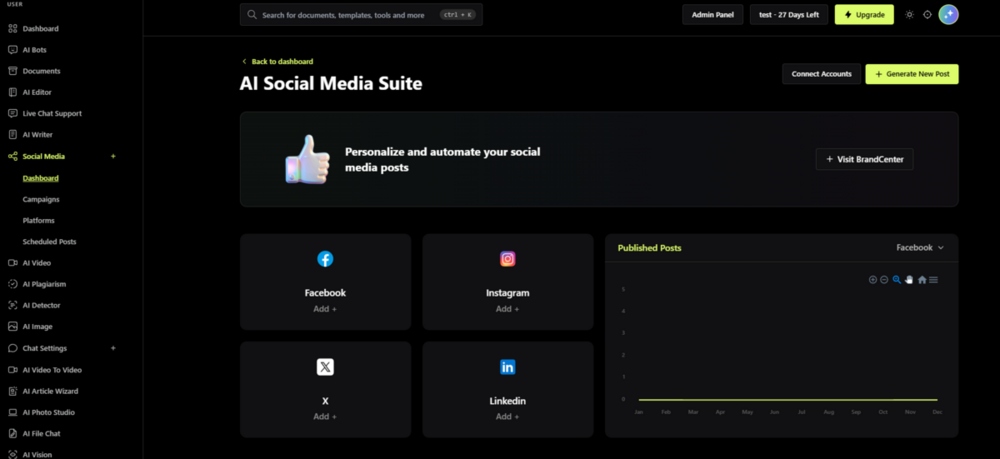Screen dimensions: 1000x459
Task: Select the chart magnifier selection zoom tool
Action: [897, 280]
